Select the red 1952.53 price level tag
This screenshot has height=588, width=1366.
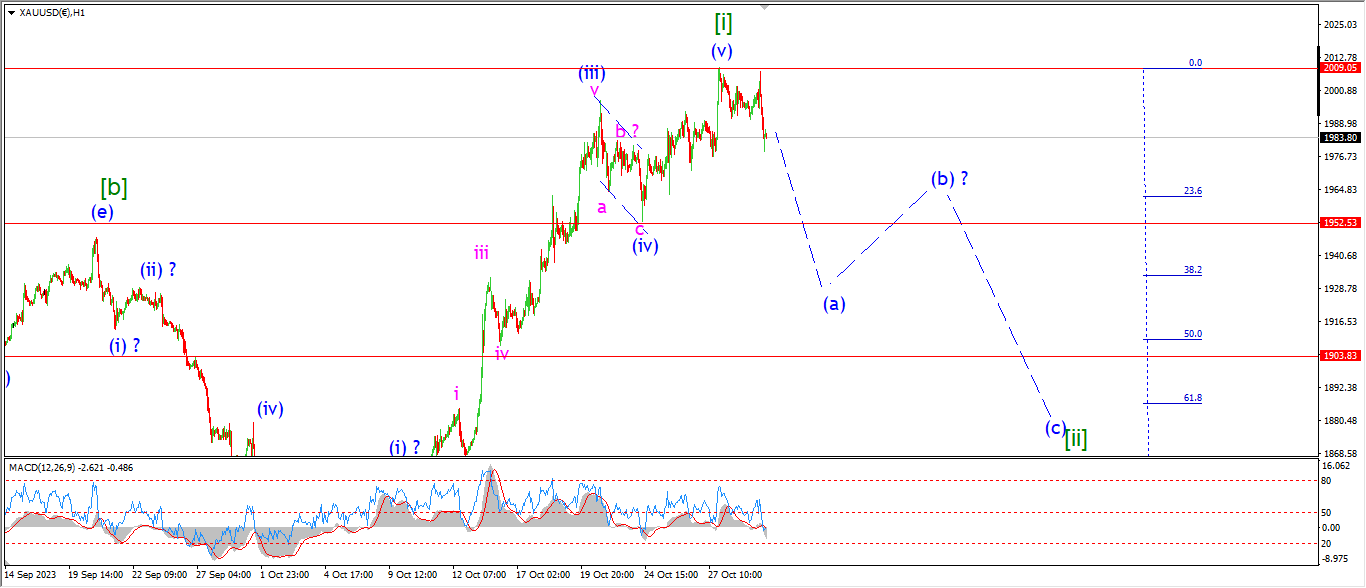(x=1339, y=223)
